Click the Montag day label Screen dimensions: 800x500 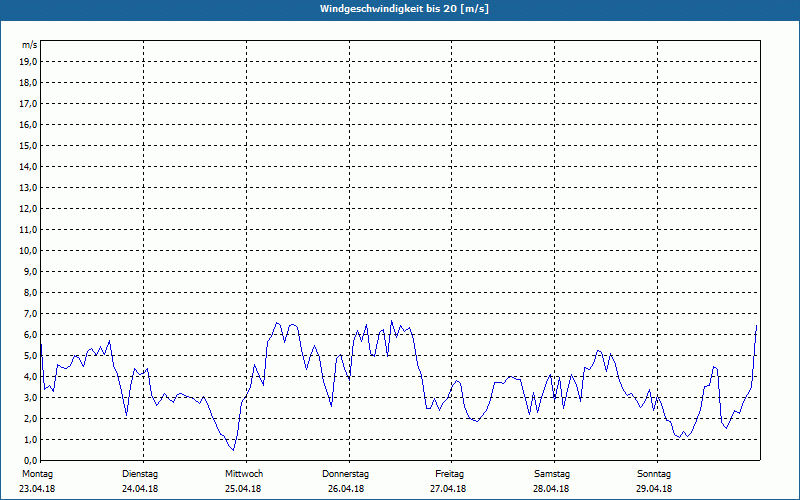(x=37, y=474)
